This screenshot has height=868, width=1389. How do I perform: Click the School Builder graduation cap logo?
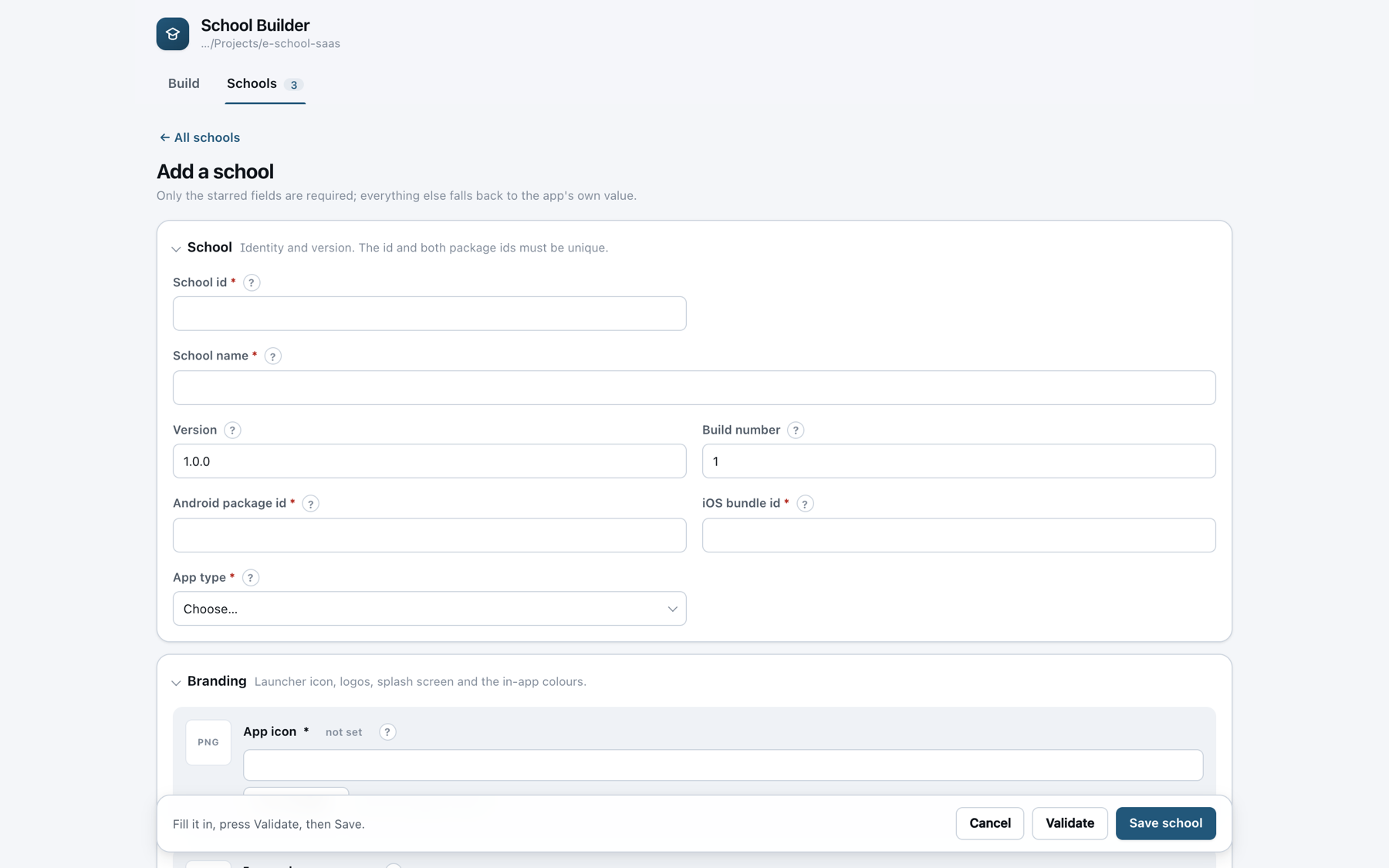click(173, 34)
